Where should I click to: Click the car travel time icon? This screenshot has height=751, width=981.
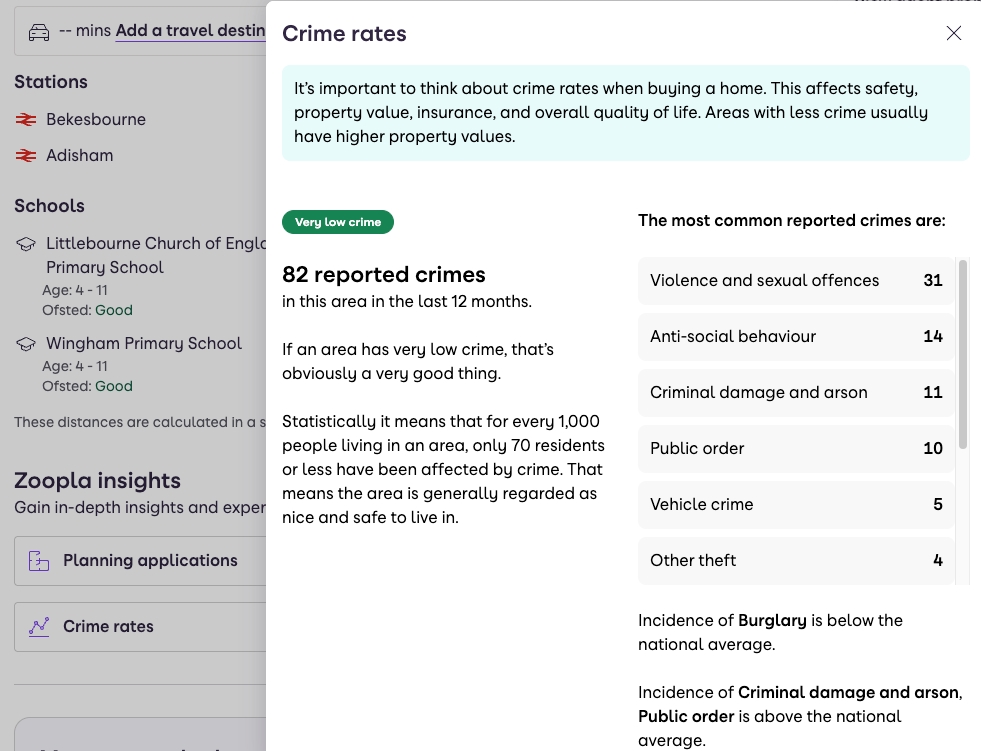(x=39, y=32)
